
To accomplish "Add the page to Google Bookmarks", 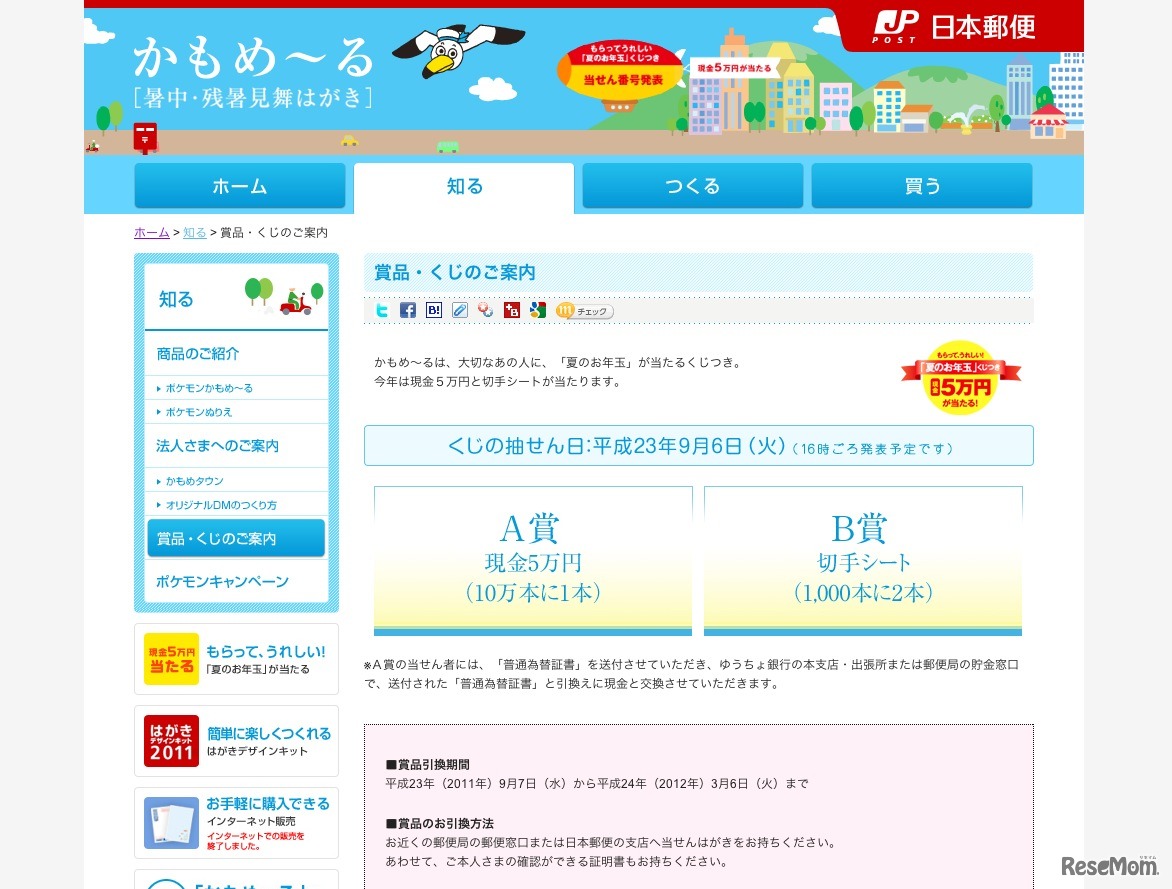I will 538,310.
